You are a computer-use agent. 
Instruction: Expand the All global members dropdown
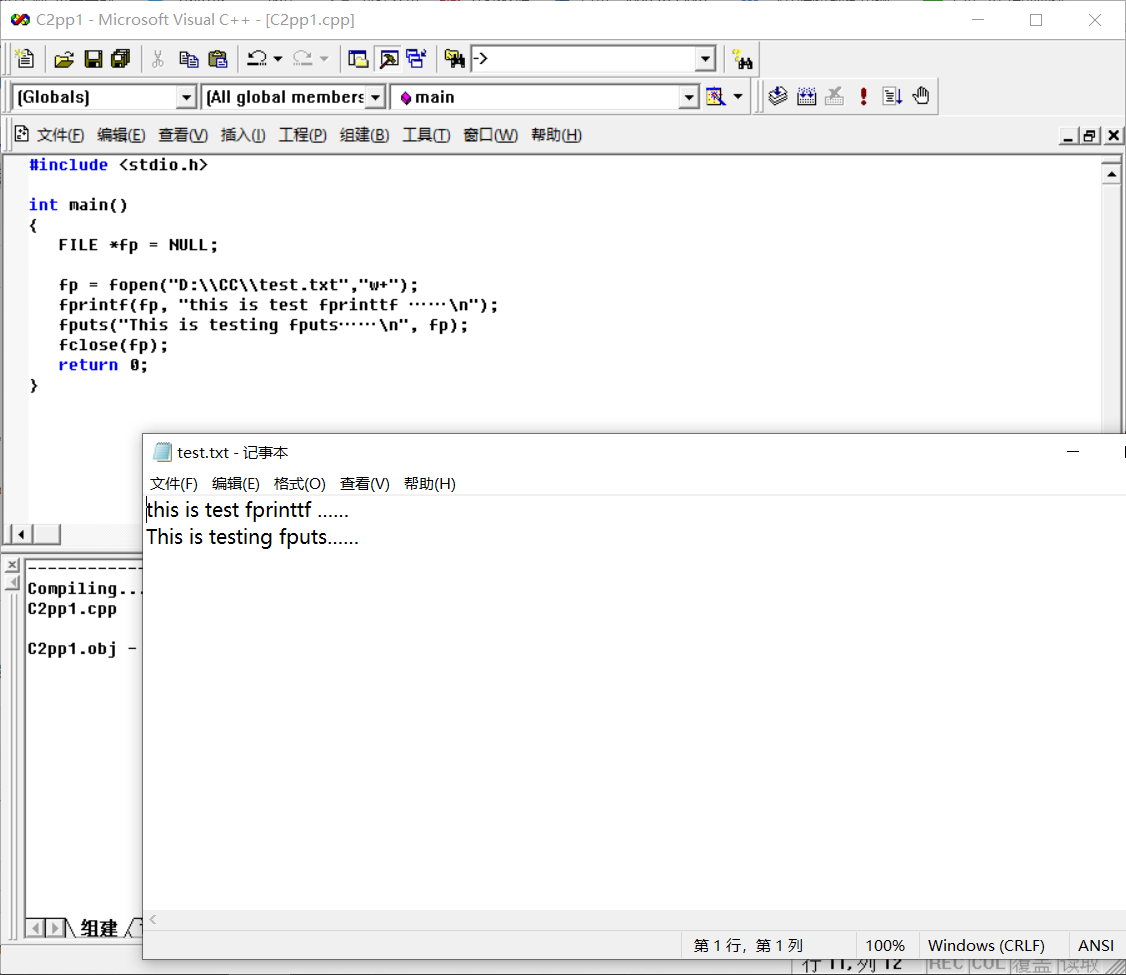376,97
